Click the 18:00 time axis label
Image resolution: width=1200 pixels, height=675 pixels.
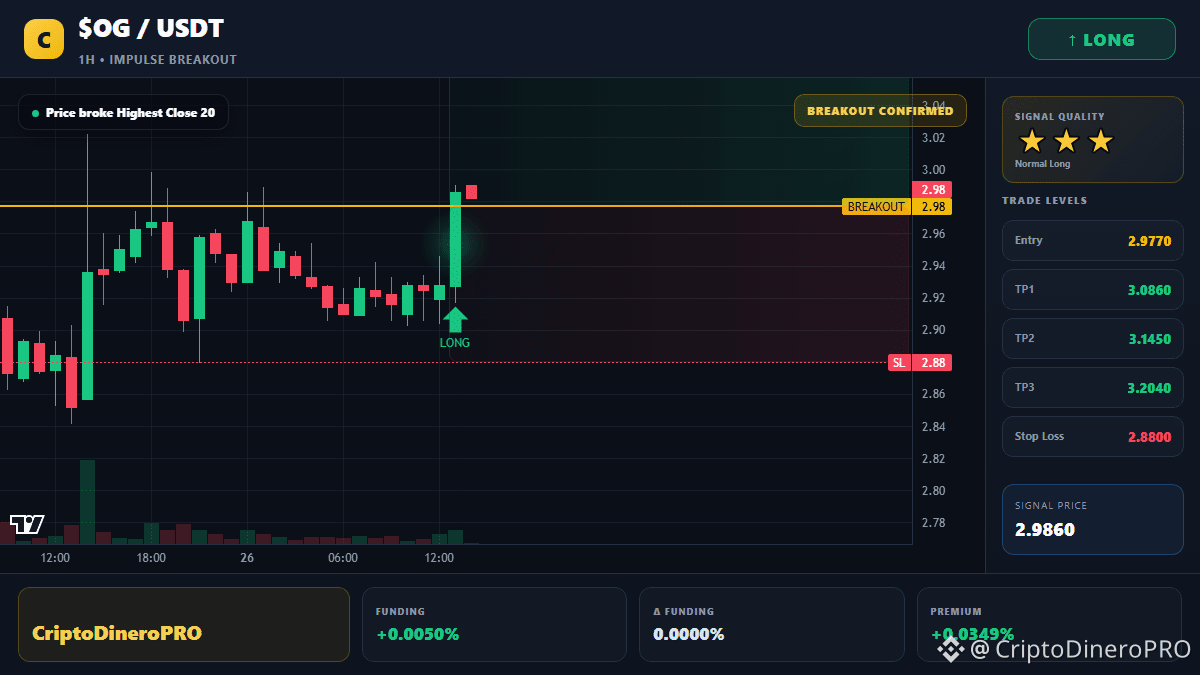pyautogui.click(x=151, y=558)
